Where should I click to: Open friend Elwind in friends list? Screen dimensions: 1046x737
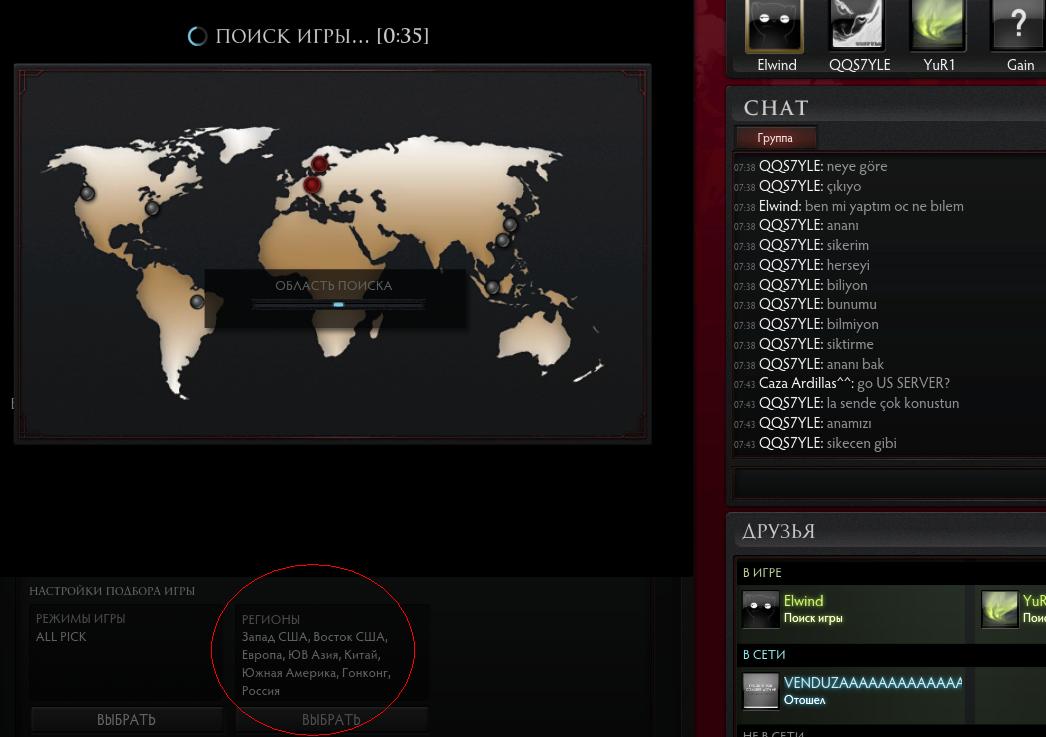(x=853, y=608)
